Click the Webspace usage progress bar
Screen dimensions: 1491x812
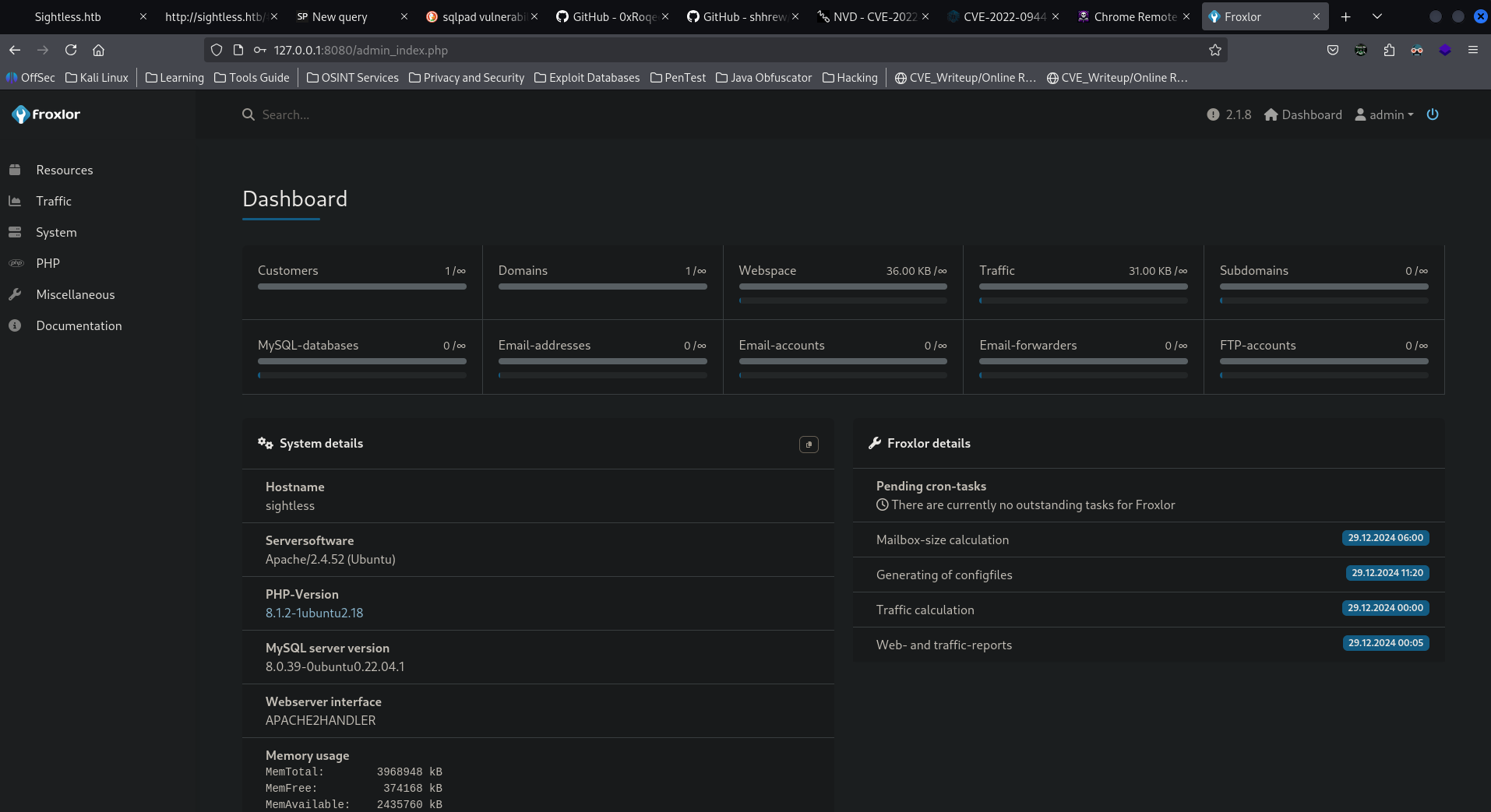pos(843,286)
